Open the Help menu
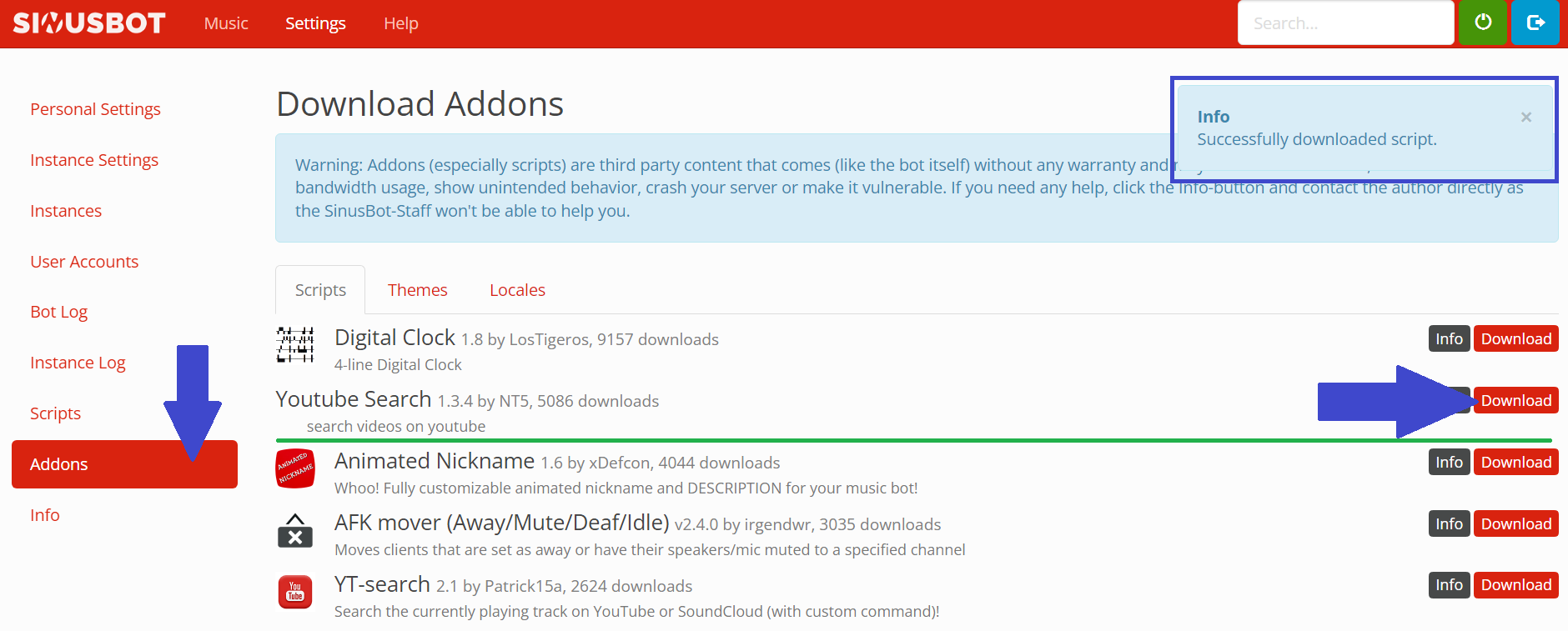The image size is (1568, 631). (x=400, y=23)
